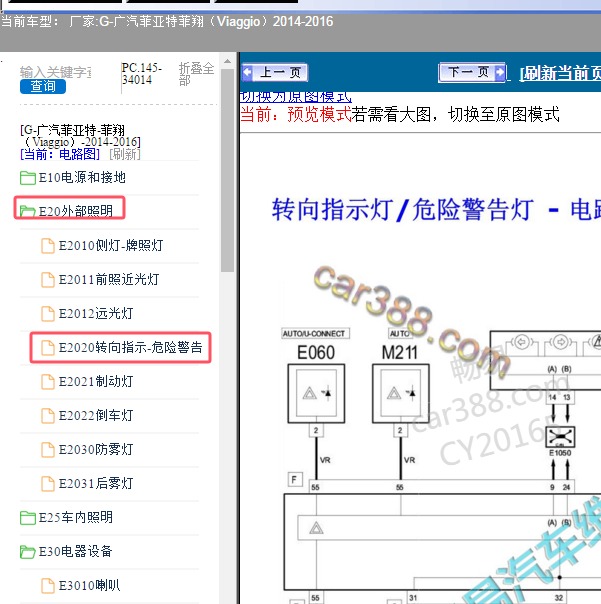This screenshot has height=604, width=601.
Task: Click the page icon beside E2012远光灯
Action: [48, 314]
